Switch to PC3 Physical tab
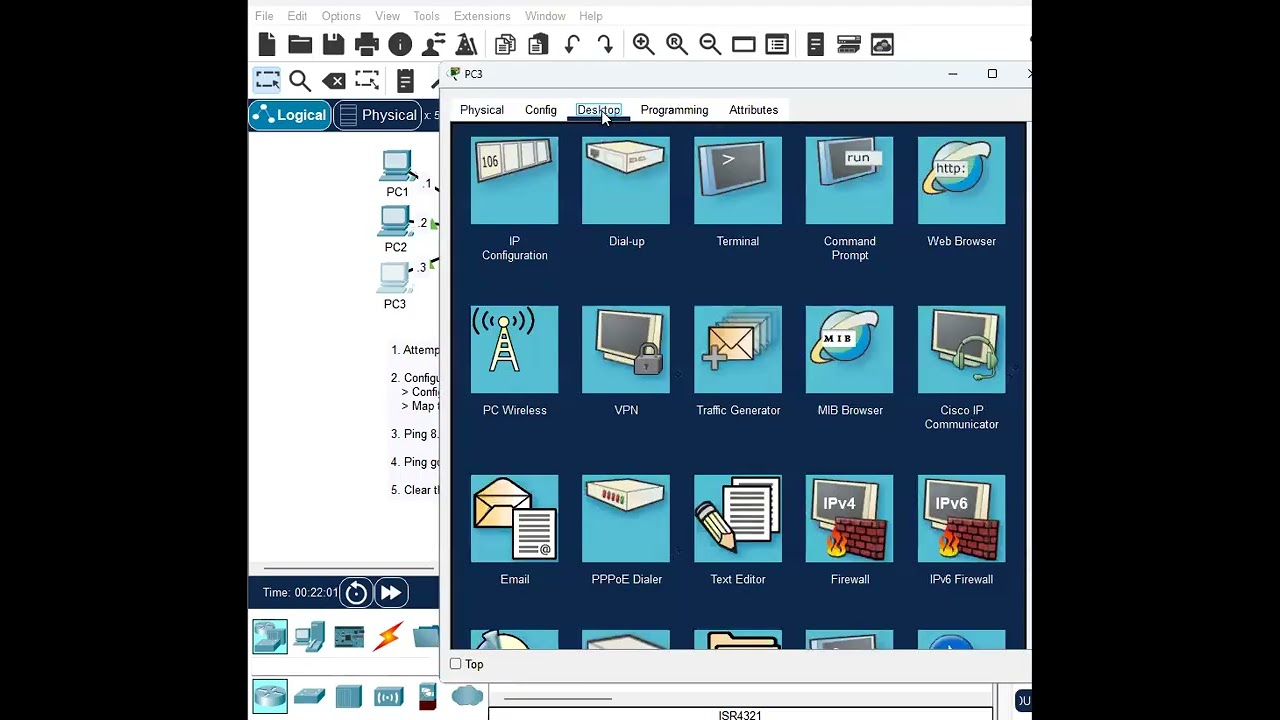 (x=482, y=110)
